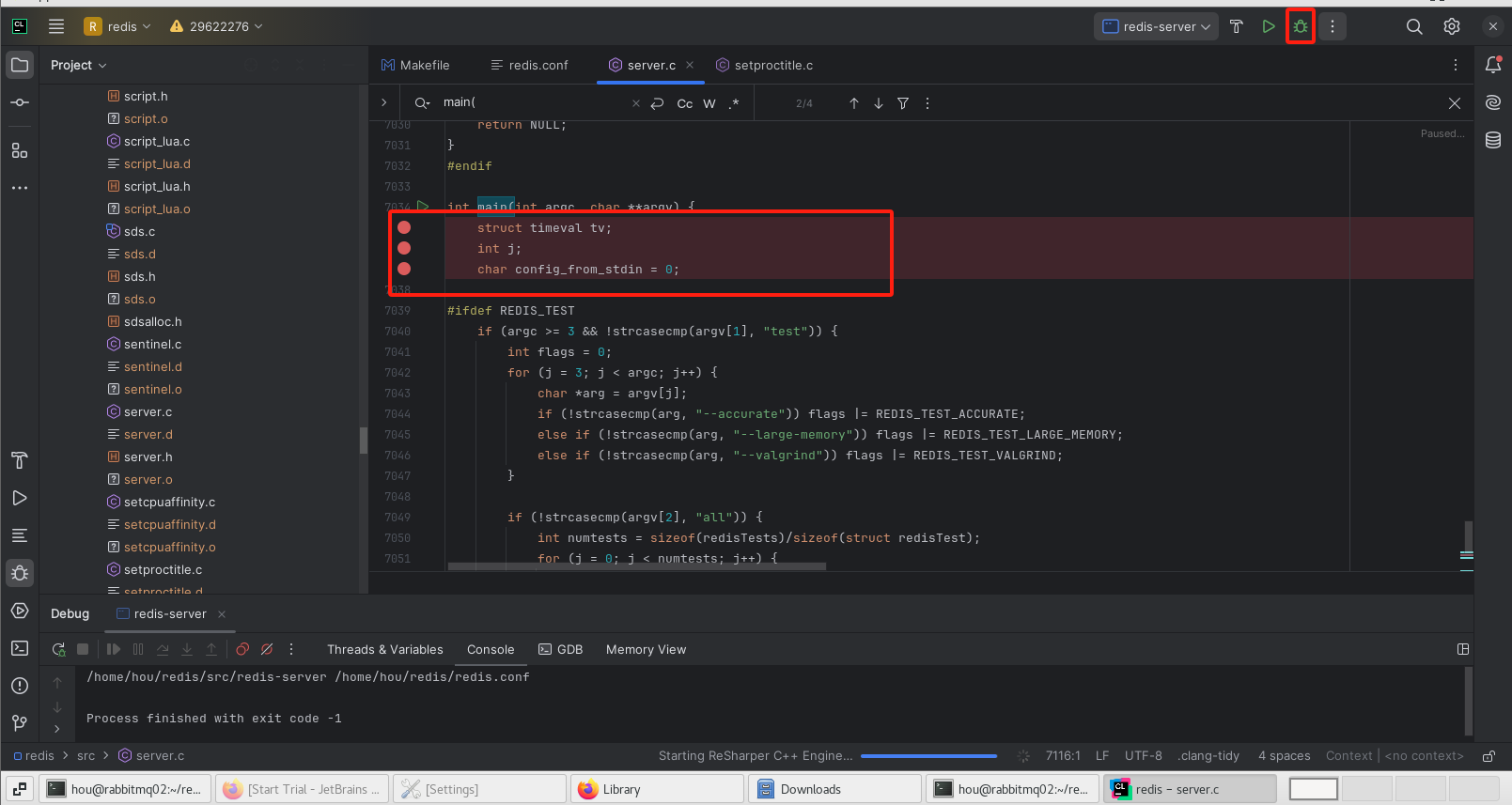Viewport: 1512px width, 805px height.
Task: Expand the Project view dropdown
Action: point(79,65)
